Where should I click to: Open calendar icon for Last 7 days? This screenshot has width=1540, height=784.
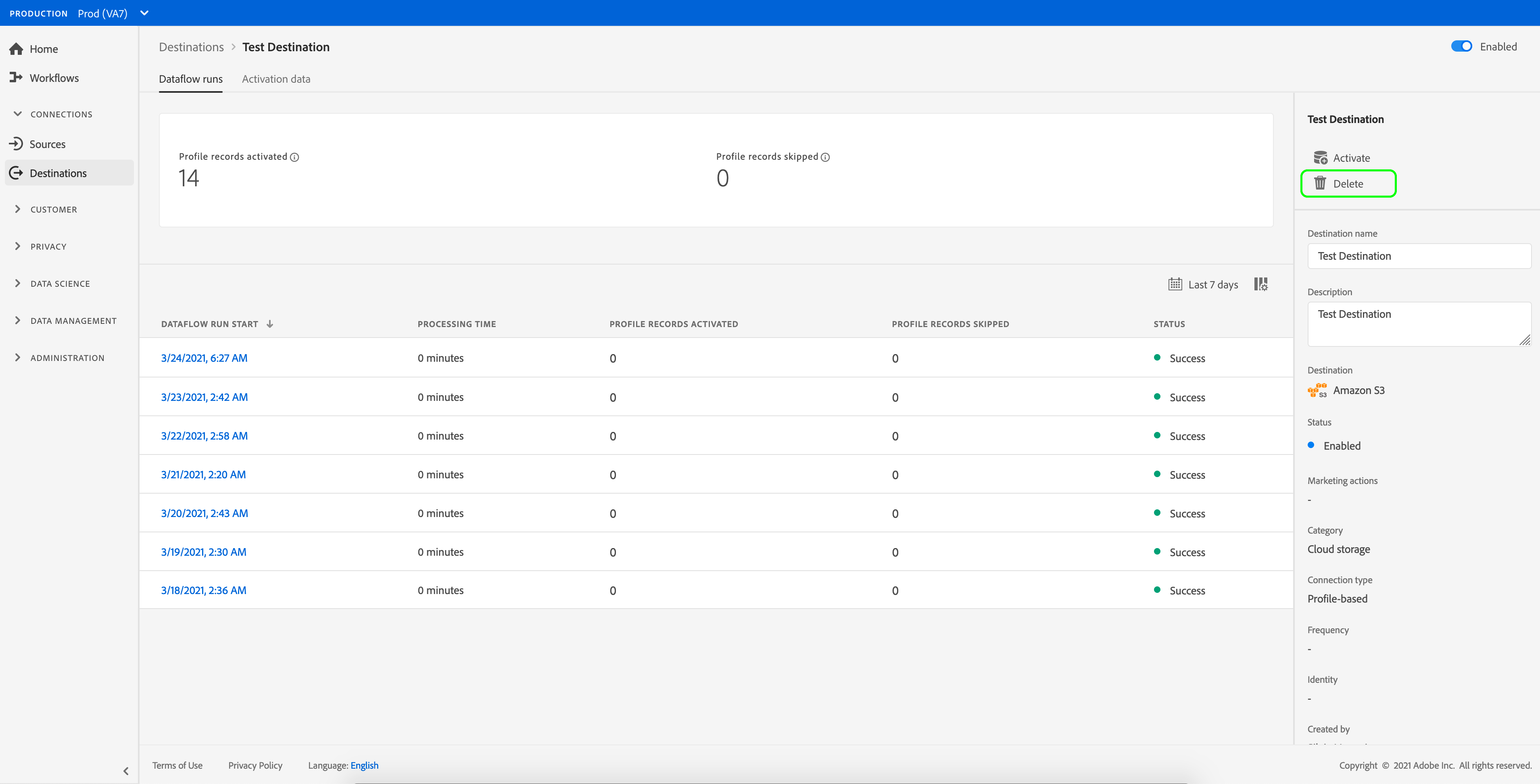tap(1175, 284)
